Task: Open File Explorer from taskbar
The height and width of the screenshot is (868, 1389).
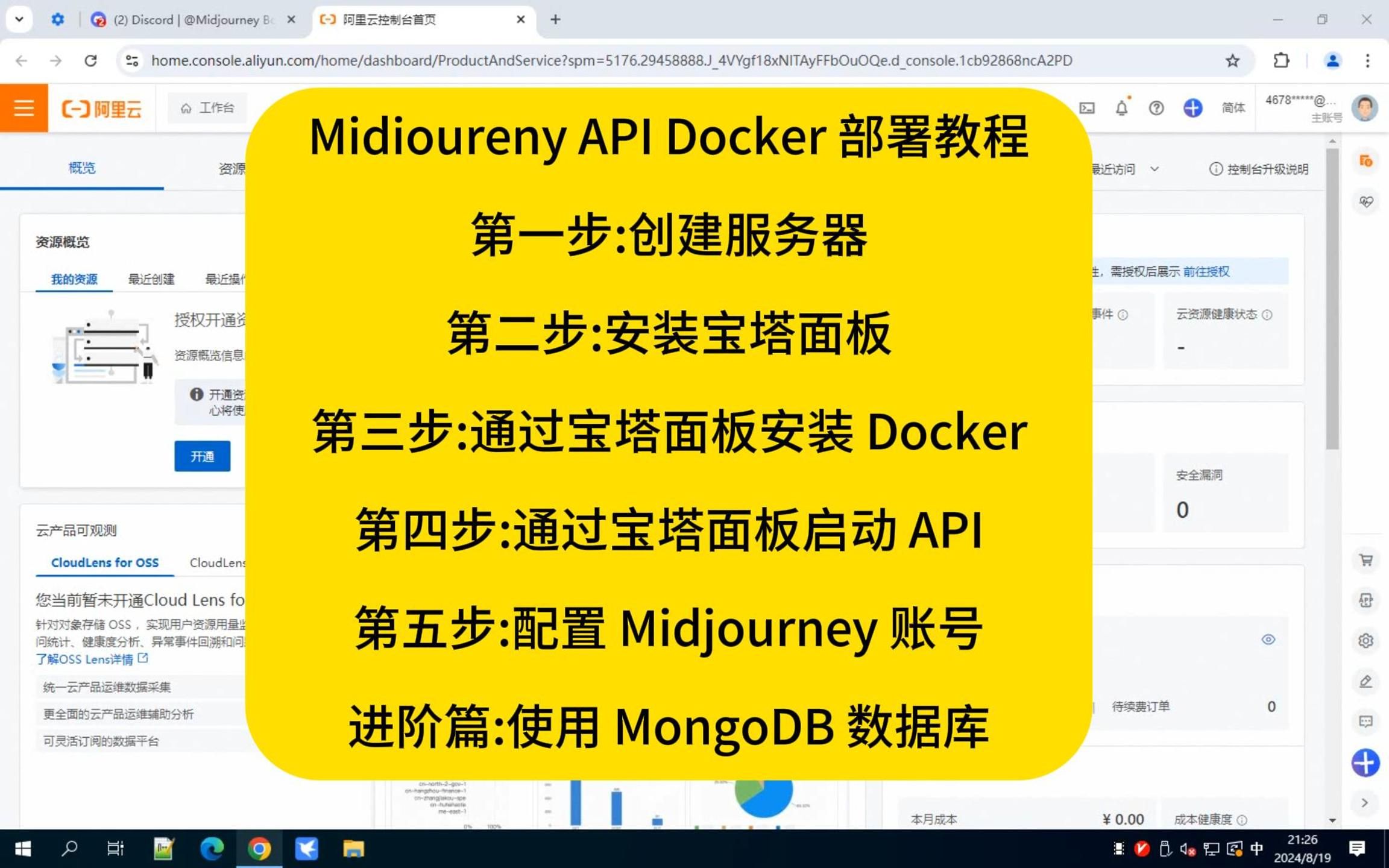Action: (x=354, y=849)
